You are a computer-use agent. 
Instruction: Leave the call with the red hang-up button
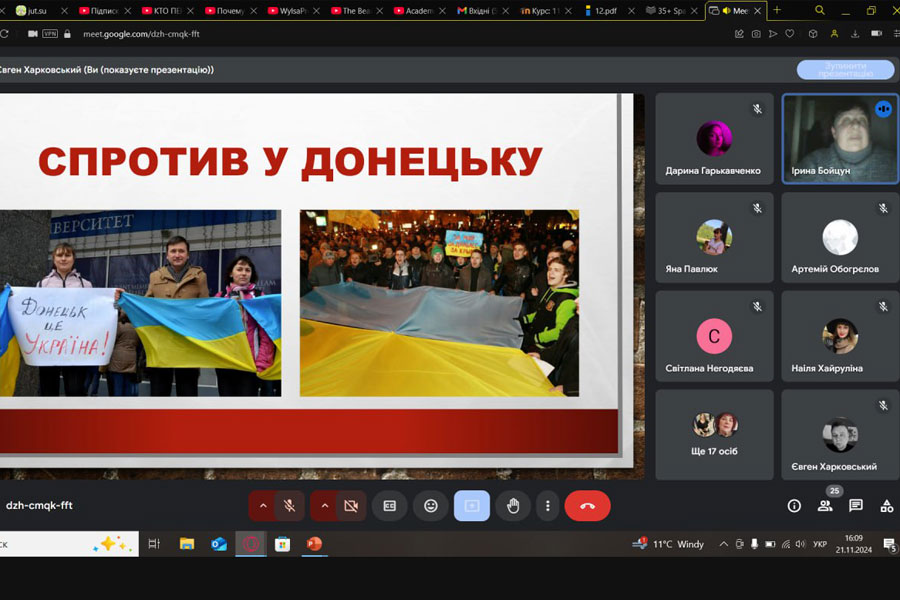point(587,506)
